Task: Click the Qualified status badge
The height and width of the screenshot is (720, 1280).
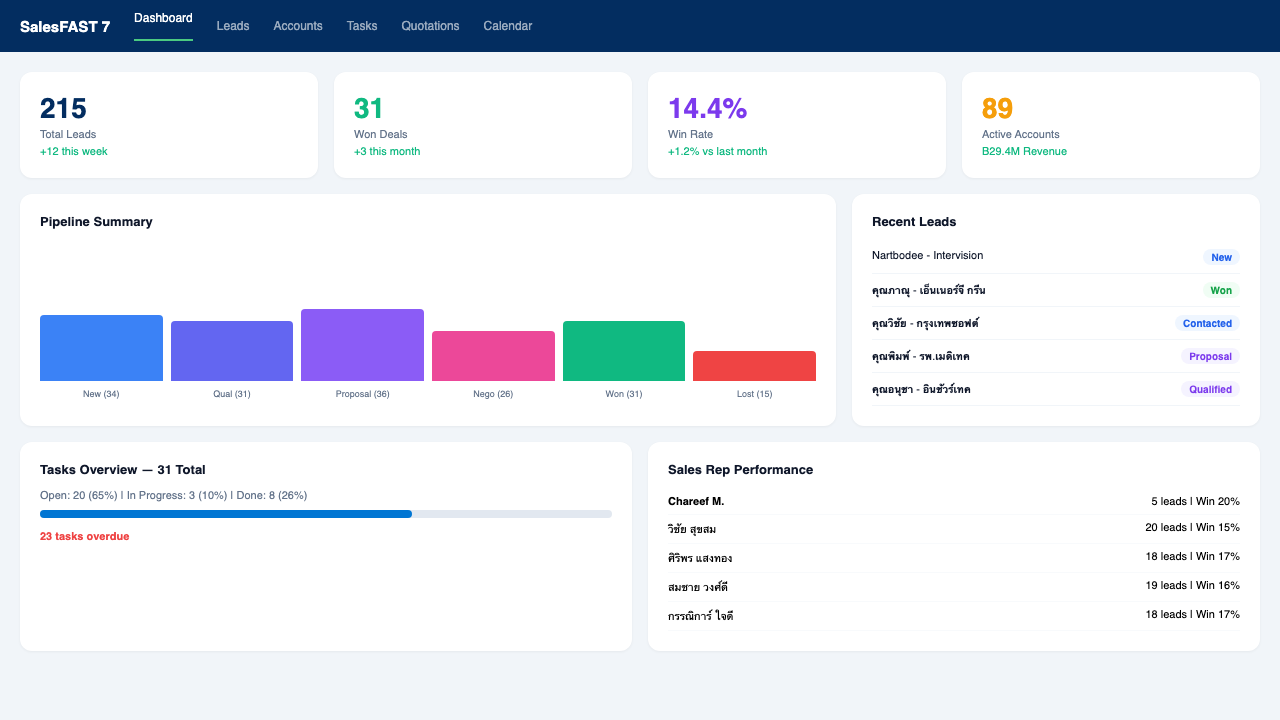Action: coord(1210,389)
